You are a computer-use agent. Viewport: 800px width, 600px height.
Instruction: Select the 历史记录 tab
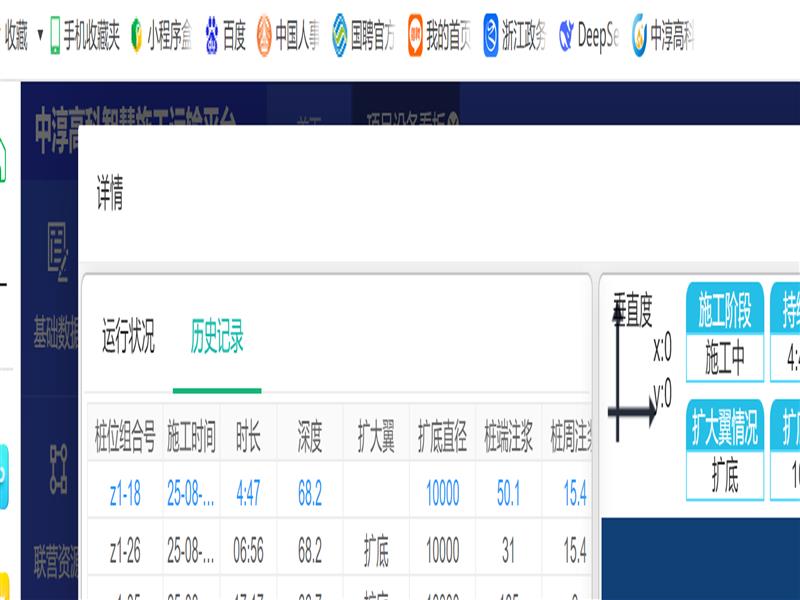point(217,339)
